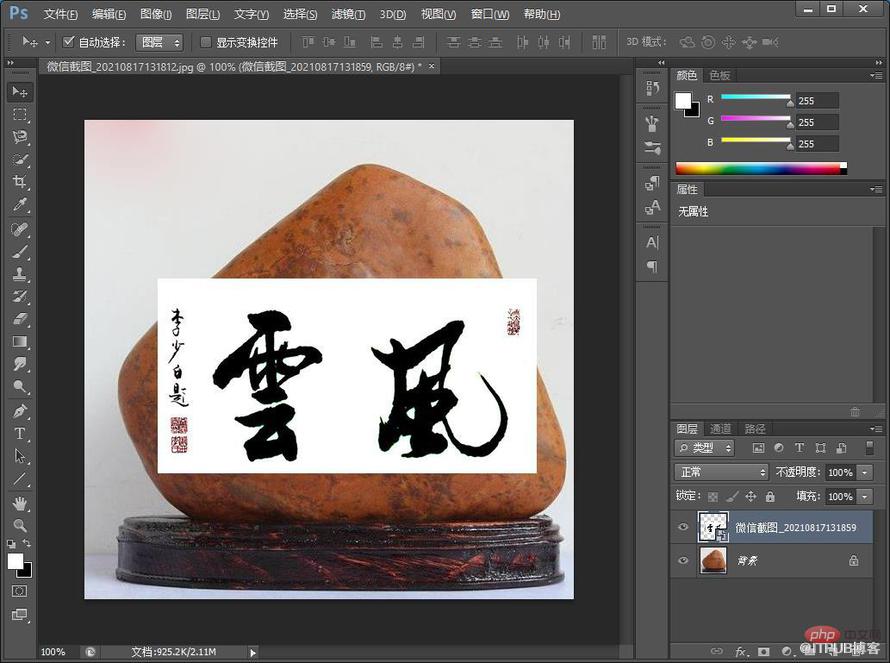Select the Pen tool

pos(20,412)
